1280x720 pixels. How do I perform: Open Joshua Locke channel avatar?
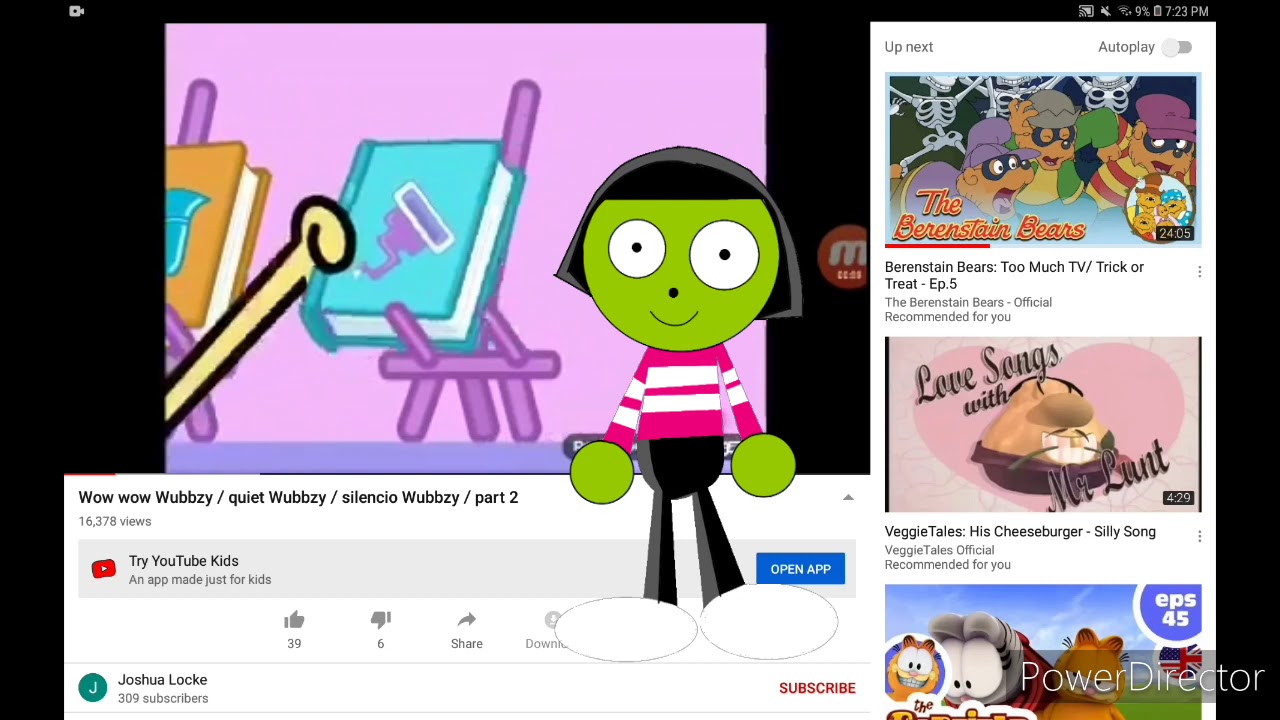[x=93, y=688]
